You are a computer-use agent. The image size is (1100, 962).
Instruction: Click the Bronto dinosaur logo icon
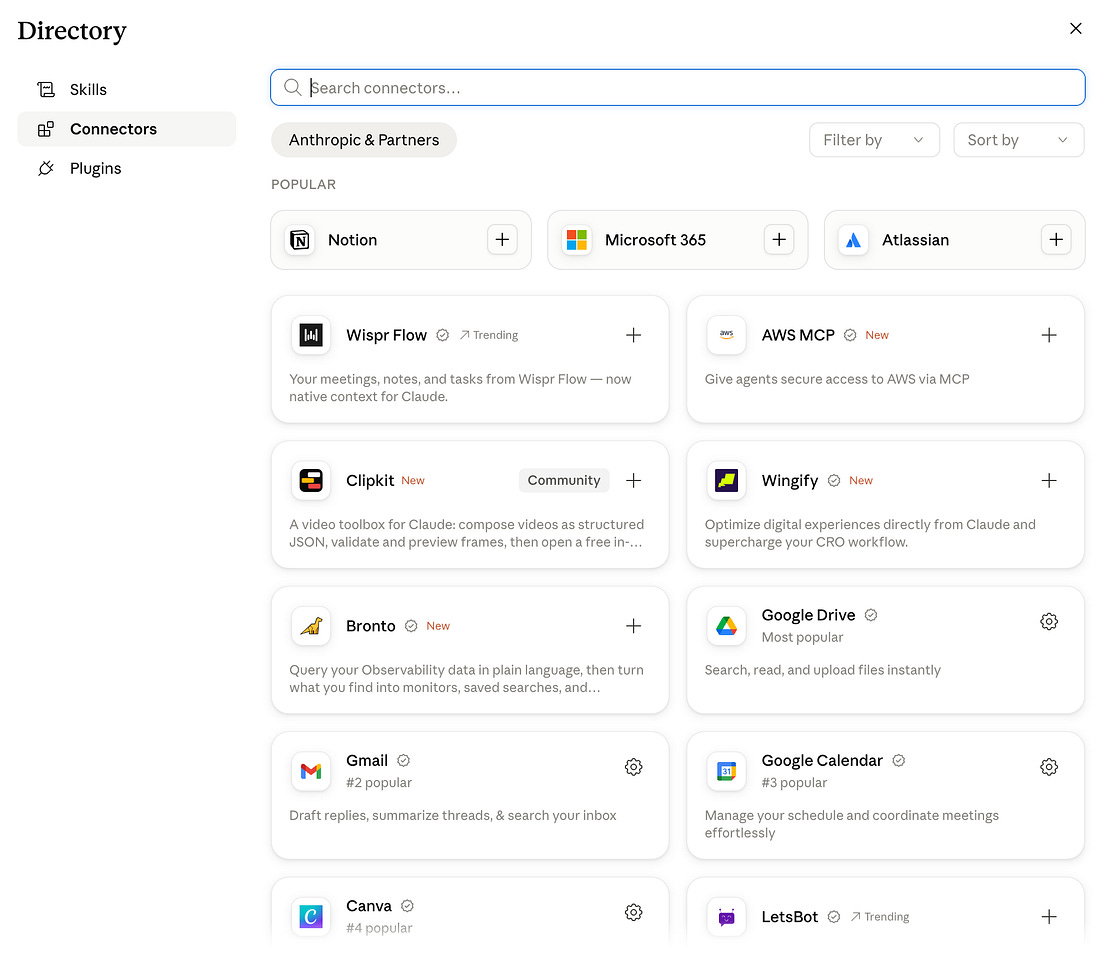point(311,626)
